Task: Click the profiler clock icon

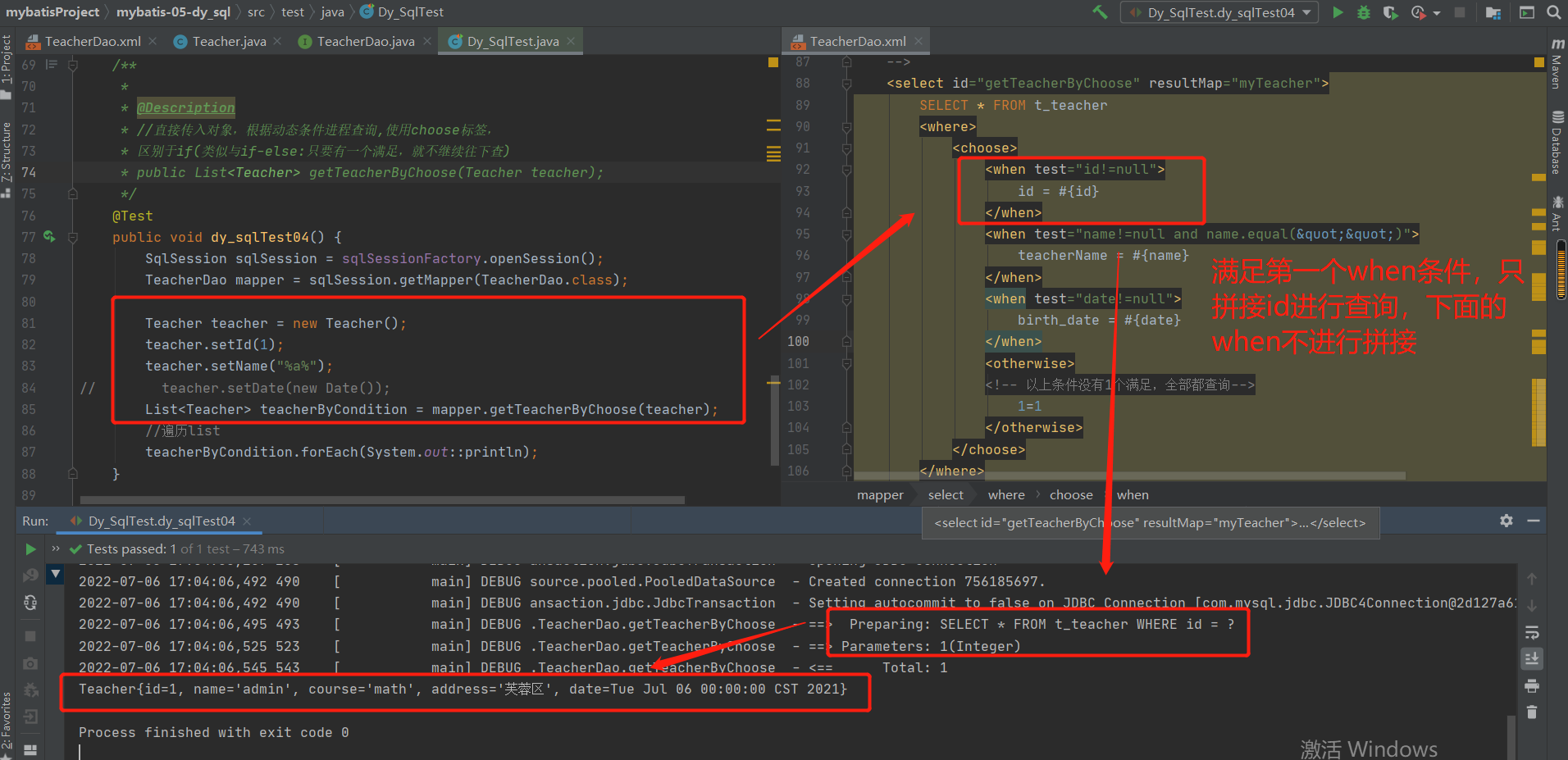Action: 1419,12
